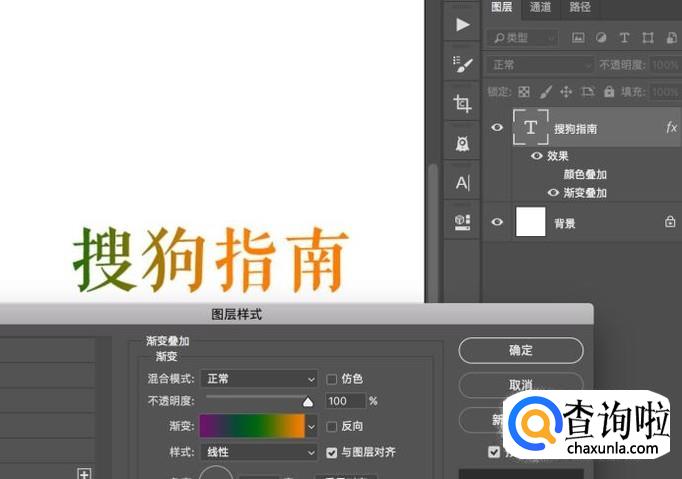The height and width of the screenshot is (479, 682).
Task: Click the lock icon on 背景 layer
Action: [670, 221]
